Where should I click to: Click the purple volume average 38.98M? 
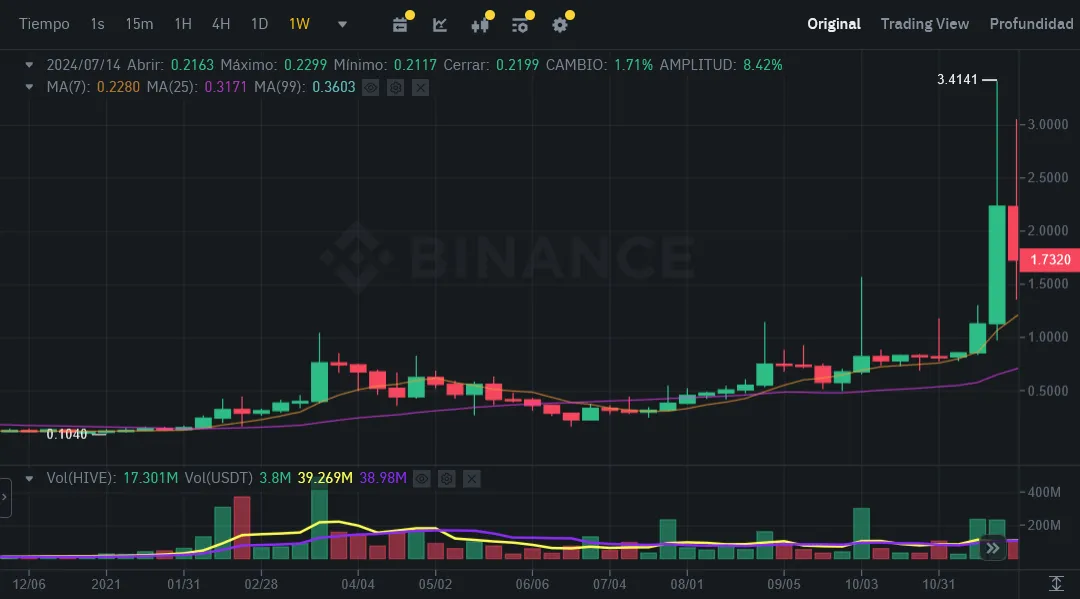click(383, 478)
